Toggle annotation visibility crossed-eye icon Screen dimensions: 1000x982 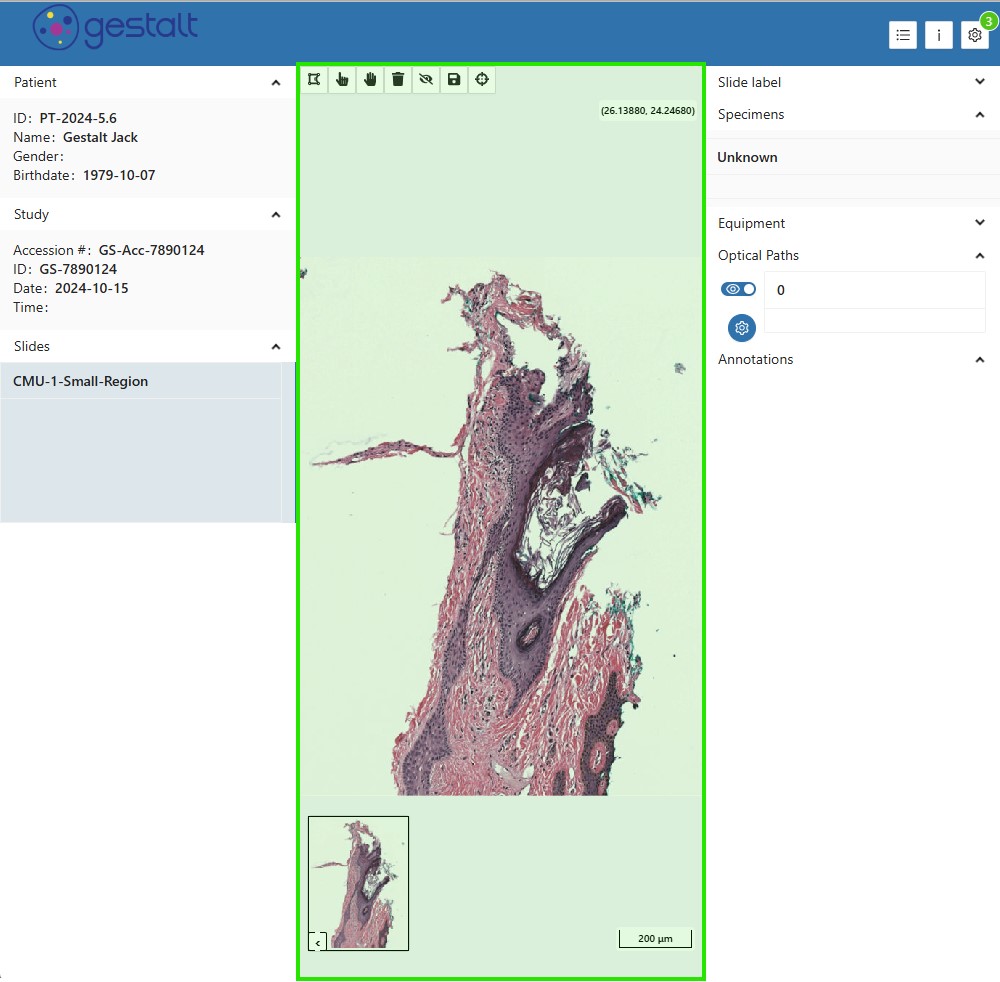pos(426,80)
